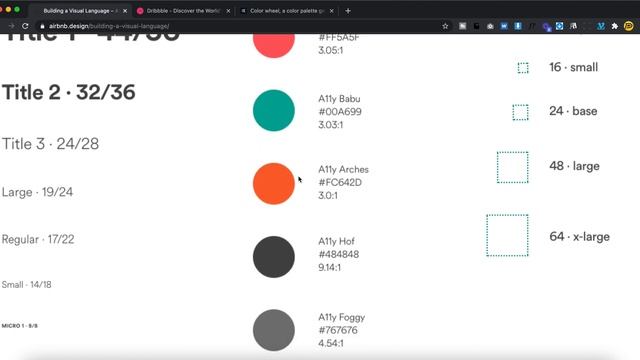The height and width of the screenshot is (360, 640).
Task: Click the 64 x-large dotted square icon
Action: coord(507,236)
